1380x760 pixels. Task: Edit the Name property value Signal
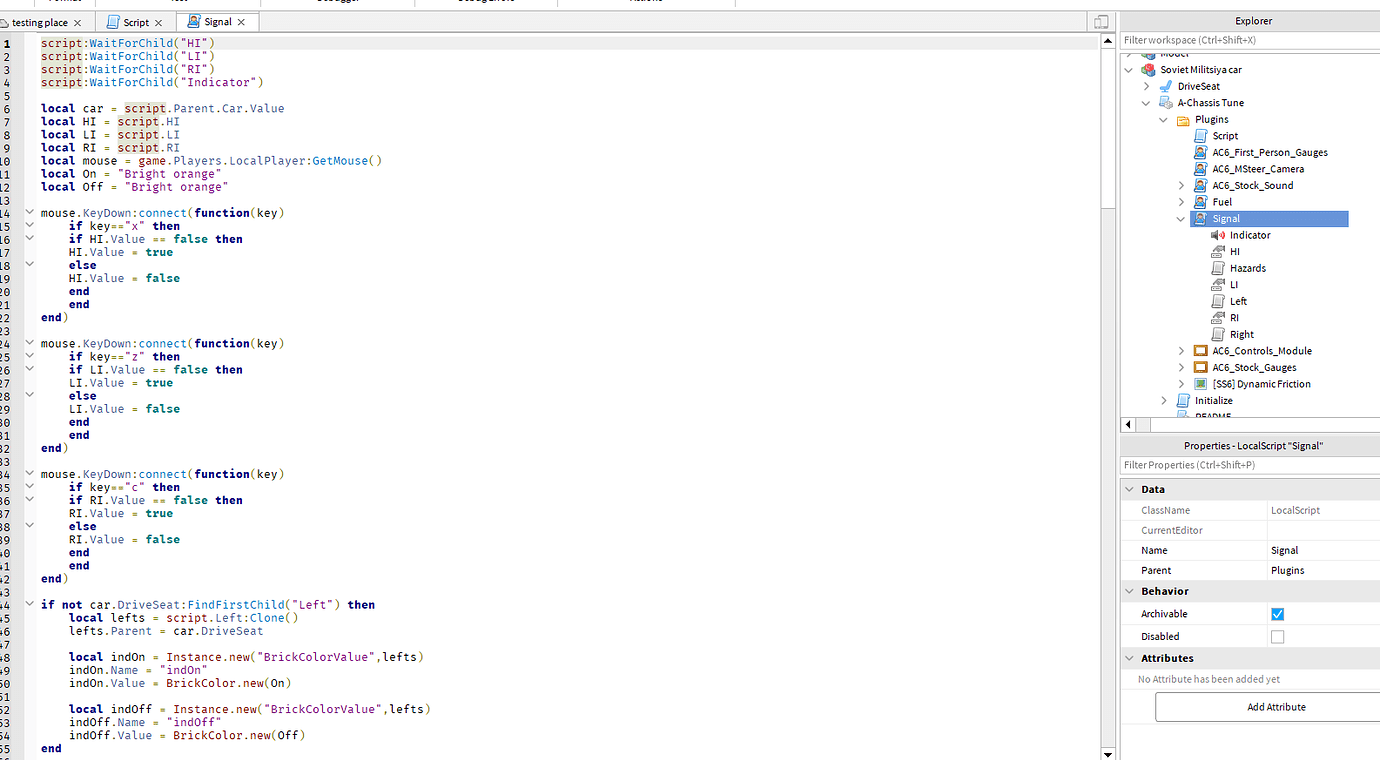pyautogui.click(x=1324, y=550)
